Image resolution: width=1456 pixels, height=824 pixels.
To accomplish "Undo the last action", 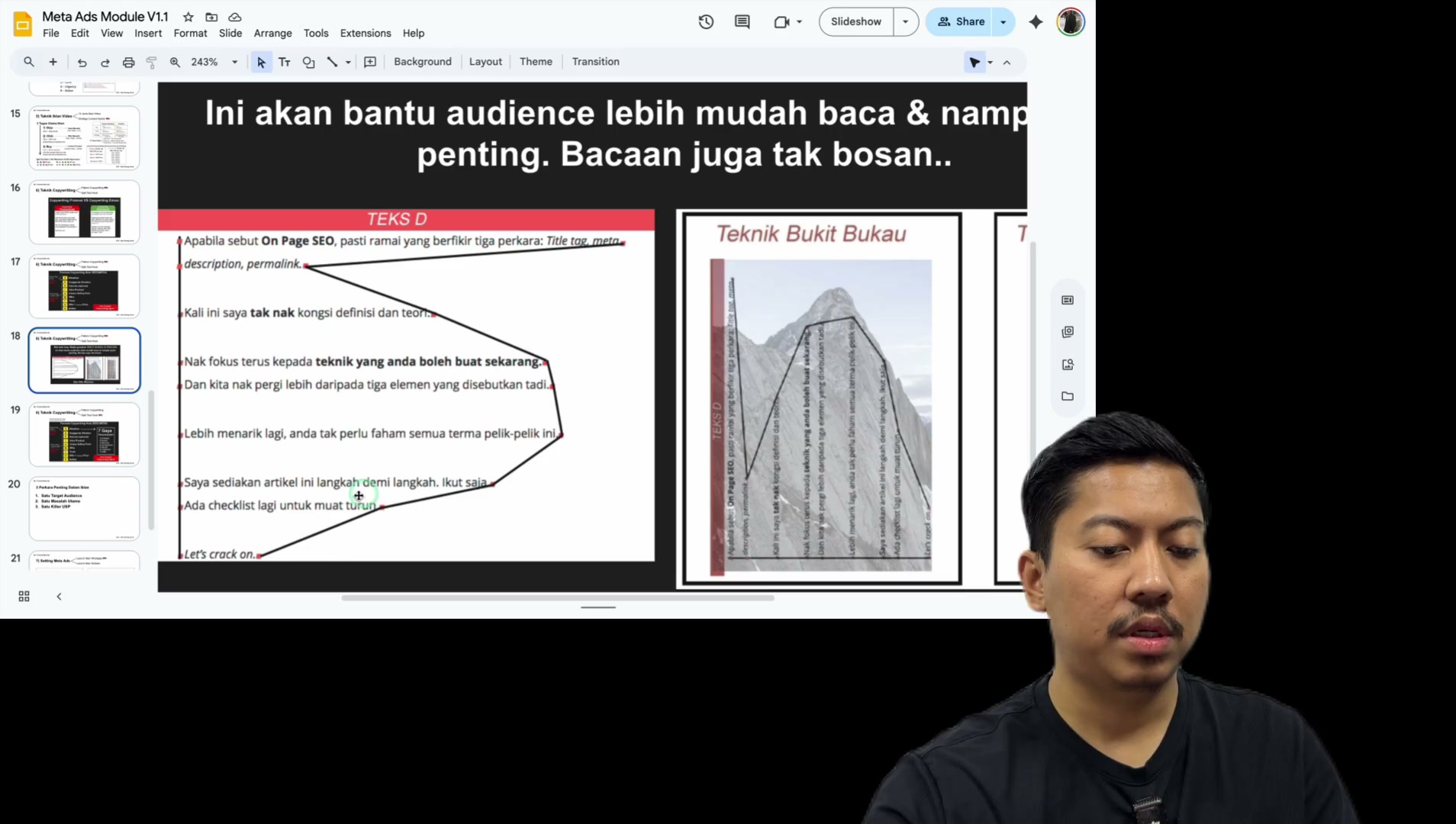I will coord(82,62).
